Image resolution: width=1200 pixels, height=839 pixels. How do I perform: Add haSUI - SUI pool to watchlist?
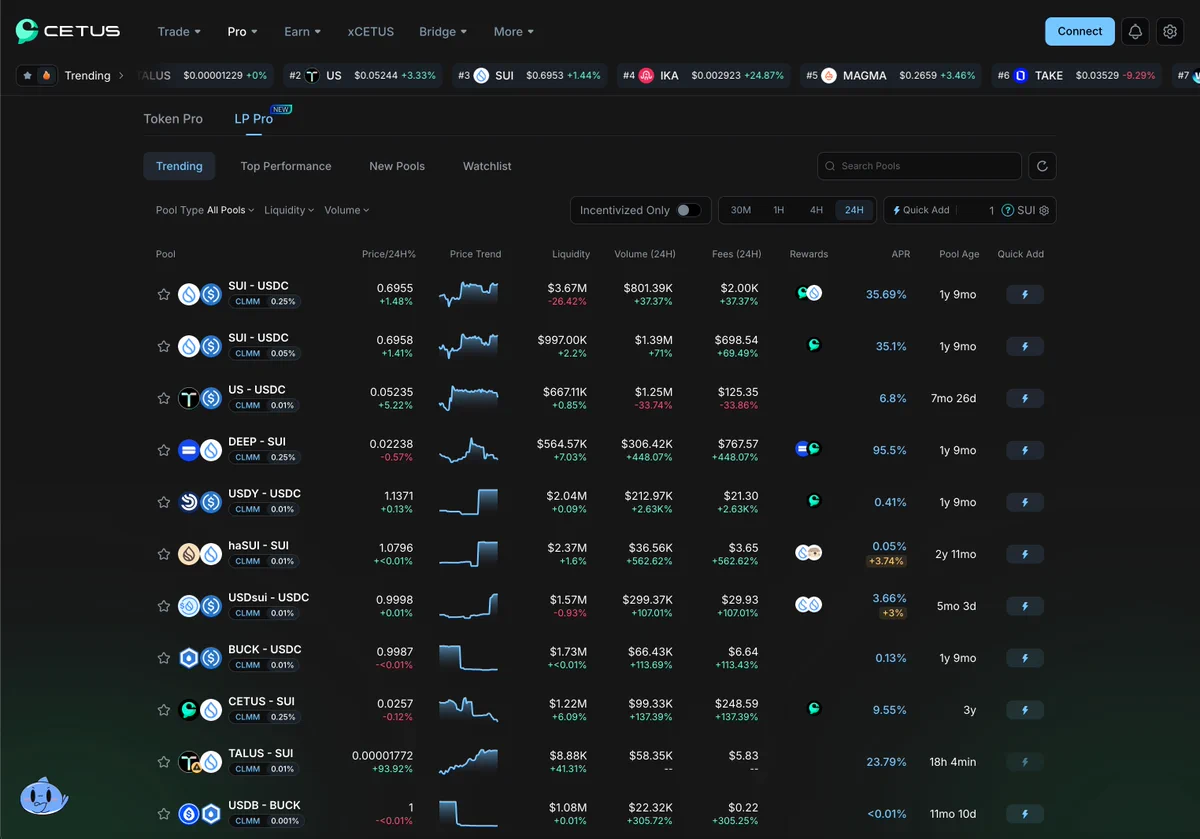click(164, 554)
